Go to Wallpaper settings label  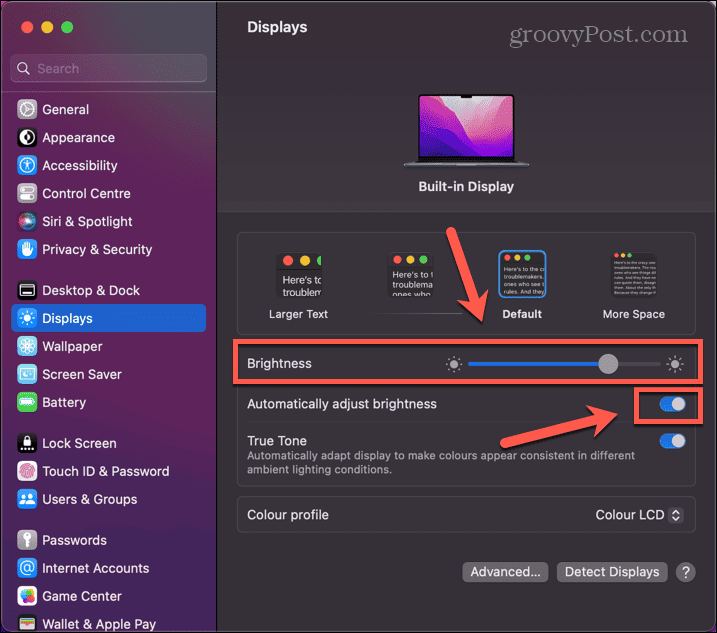click(x=72, y=346)
